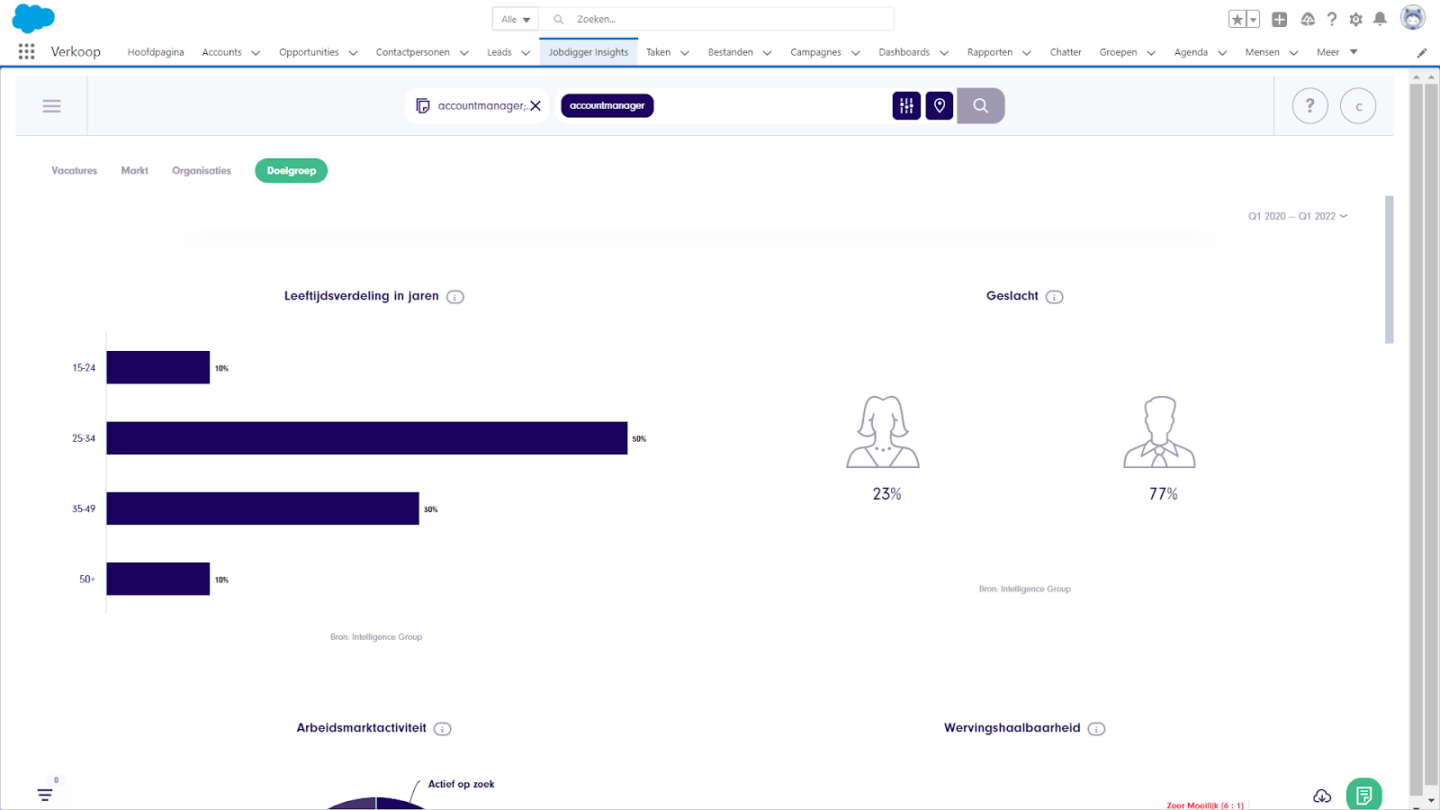Run the Jobdigger search with the magnifier button
The height and width of the screenshot is (810, 1440).
(x=981, y=106)
